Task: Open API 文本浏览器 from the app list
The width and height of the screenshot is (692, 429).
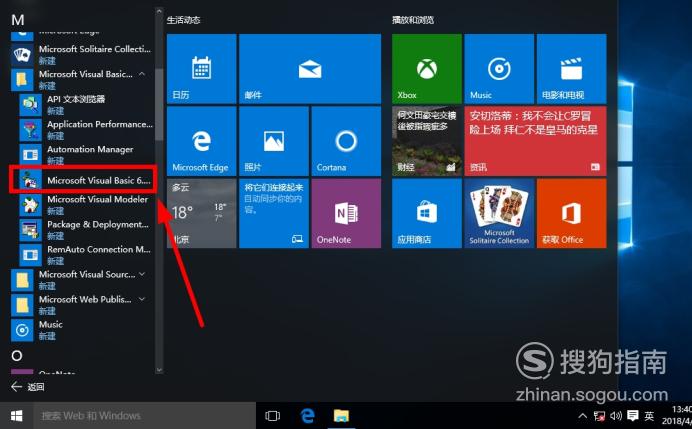Action: 86,105
